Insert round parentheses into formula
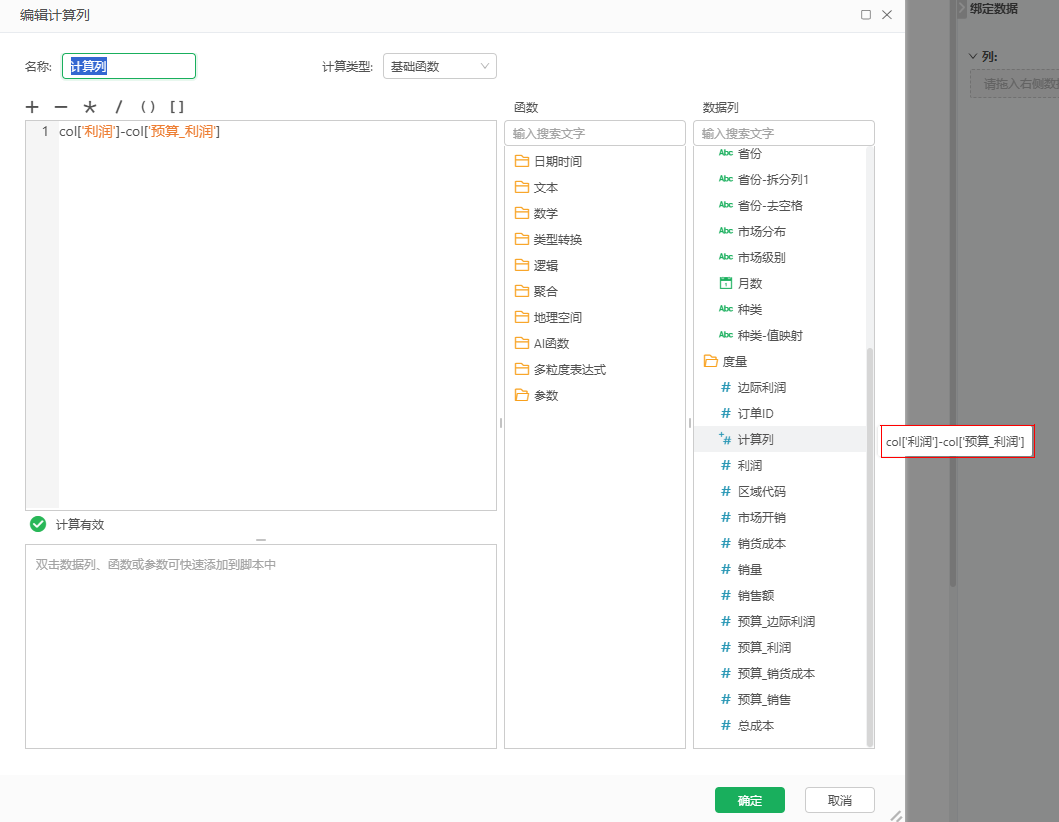 pos(148,107)
